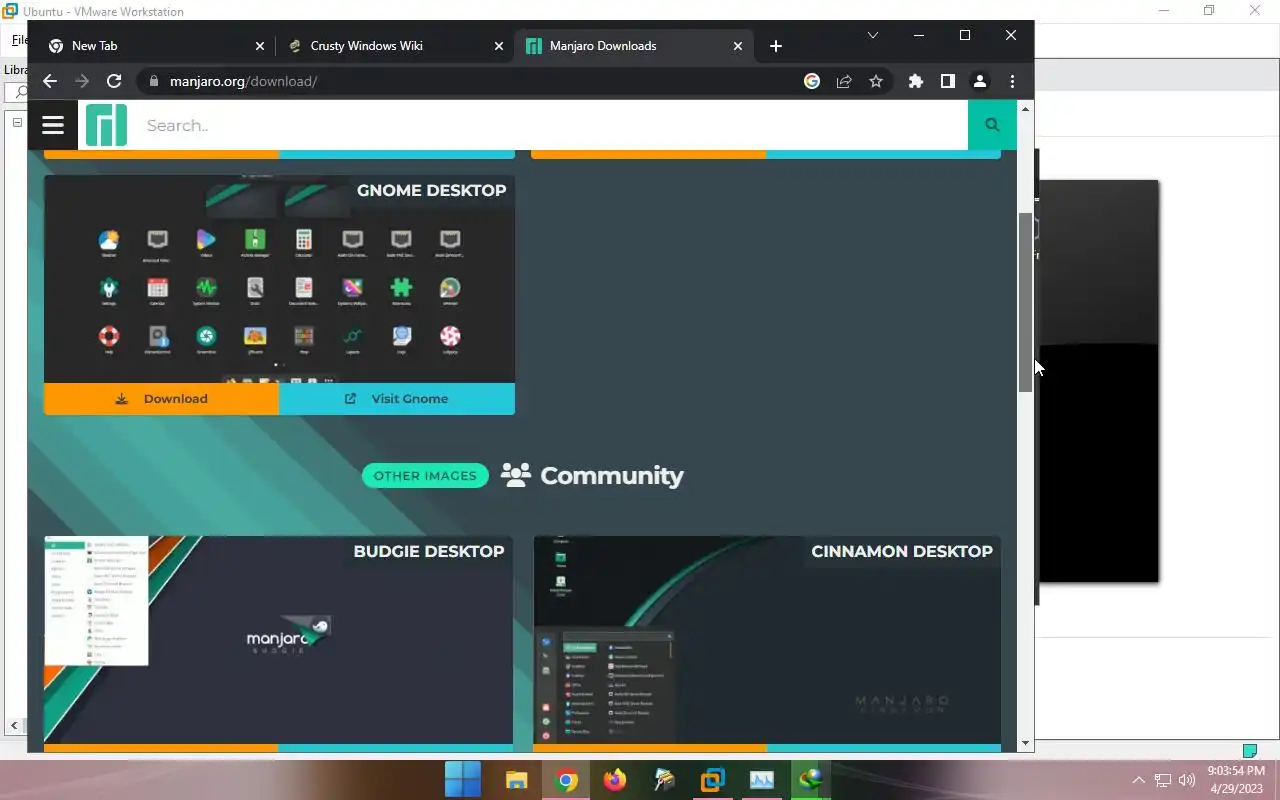
Task: Click the Google icon in address bar
Action: 812,81
